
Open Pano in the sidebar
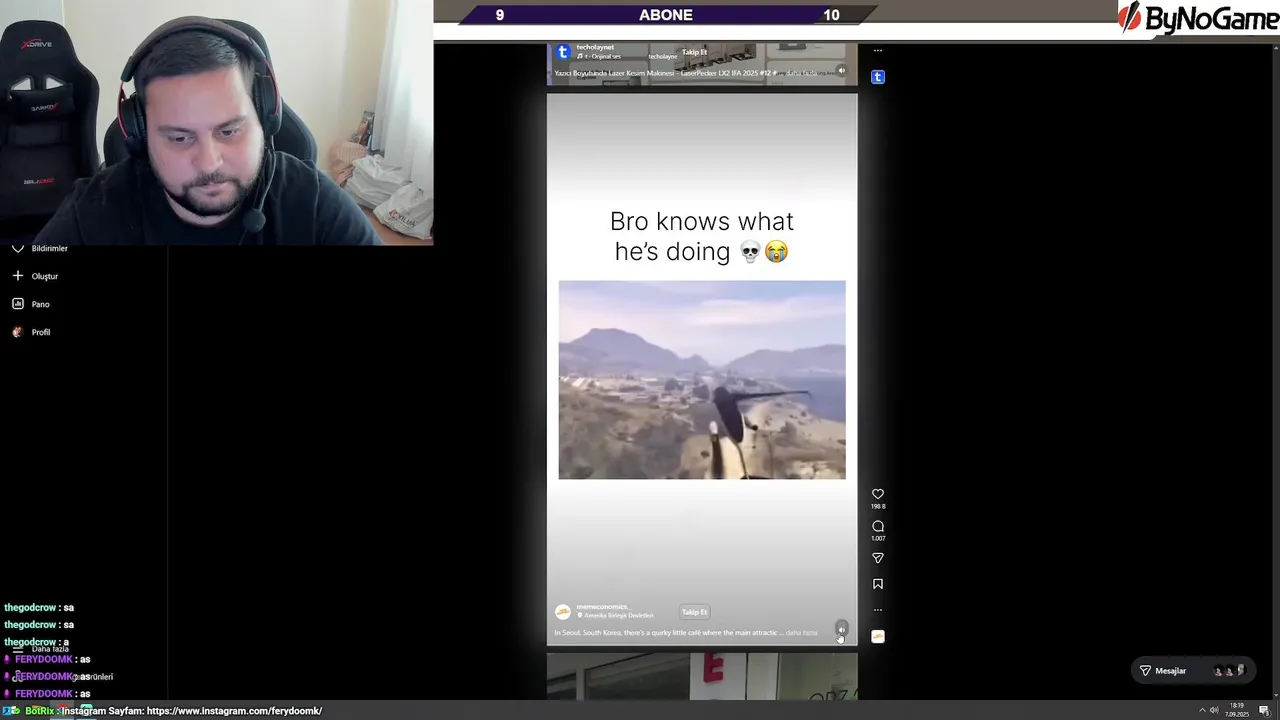click(x=32, y=304)
